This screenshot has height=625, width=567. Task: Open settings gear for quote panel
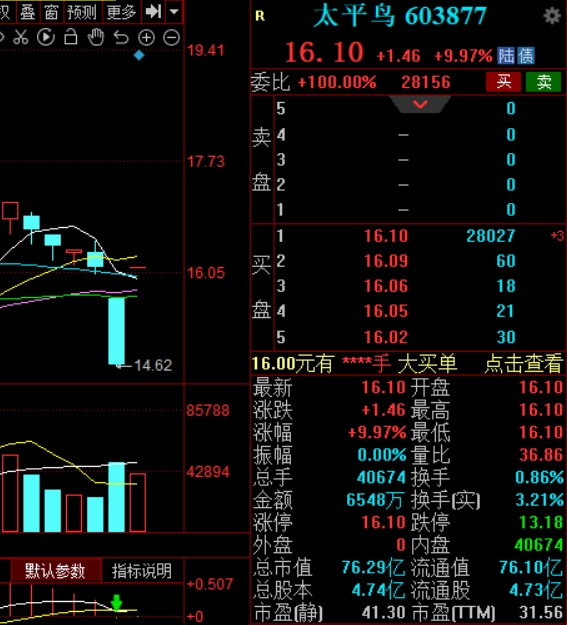(x=552, y=16)
